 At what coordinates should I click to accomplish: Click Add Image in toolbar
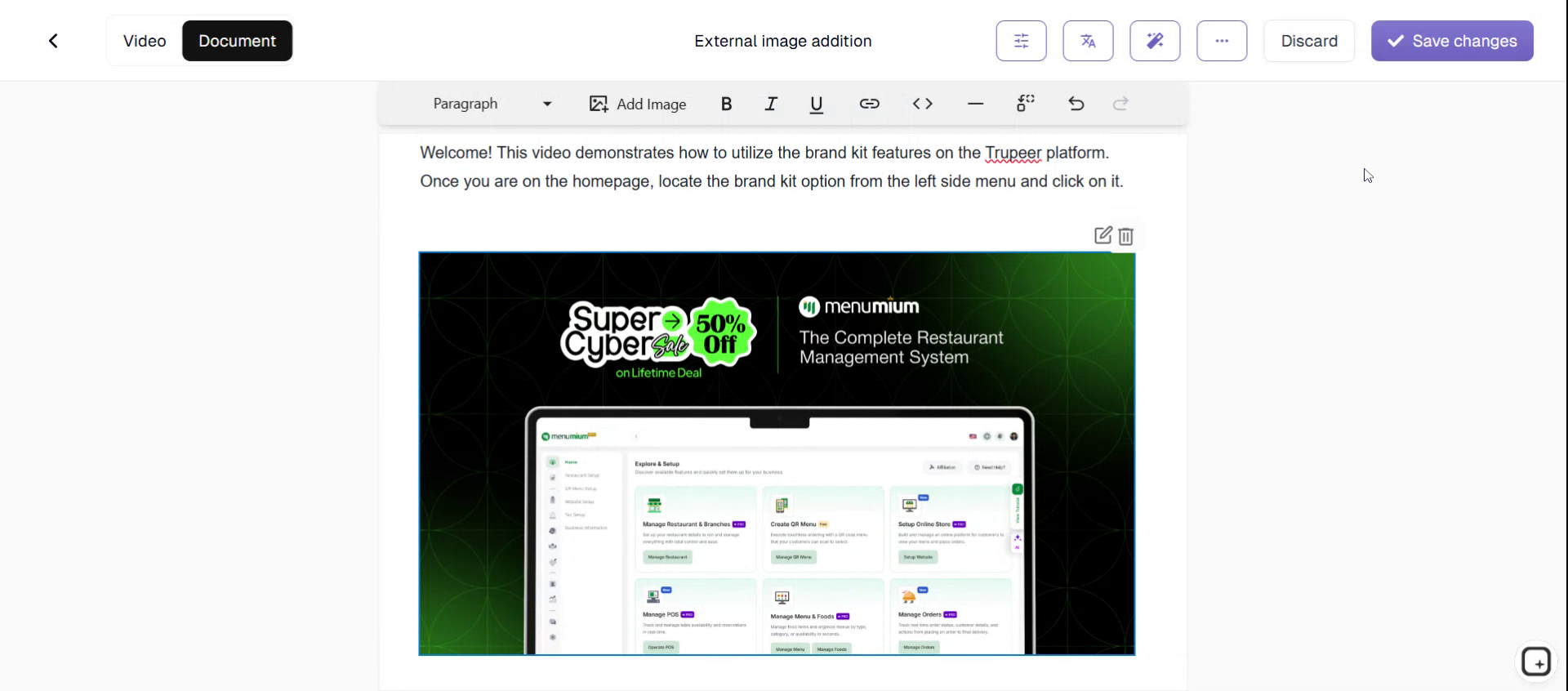point(638,104)
